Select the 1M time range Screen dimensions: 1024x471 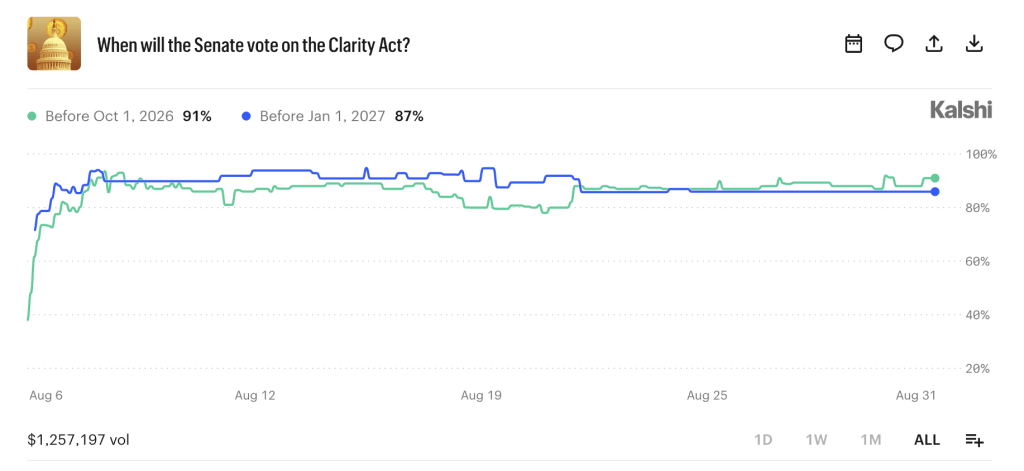(871, 440)
